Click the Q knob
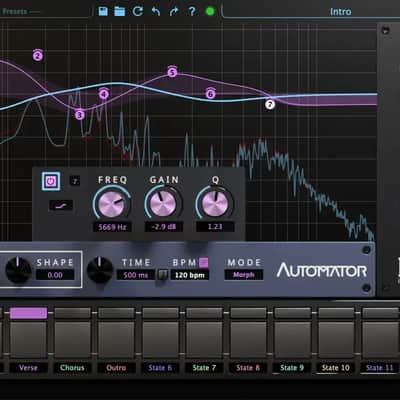Image resolution: width=400 pixels, height=400 pixels. click(215, 203)
